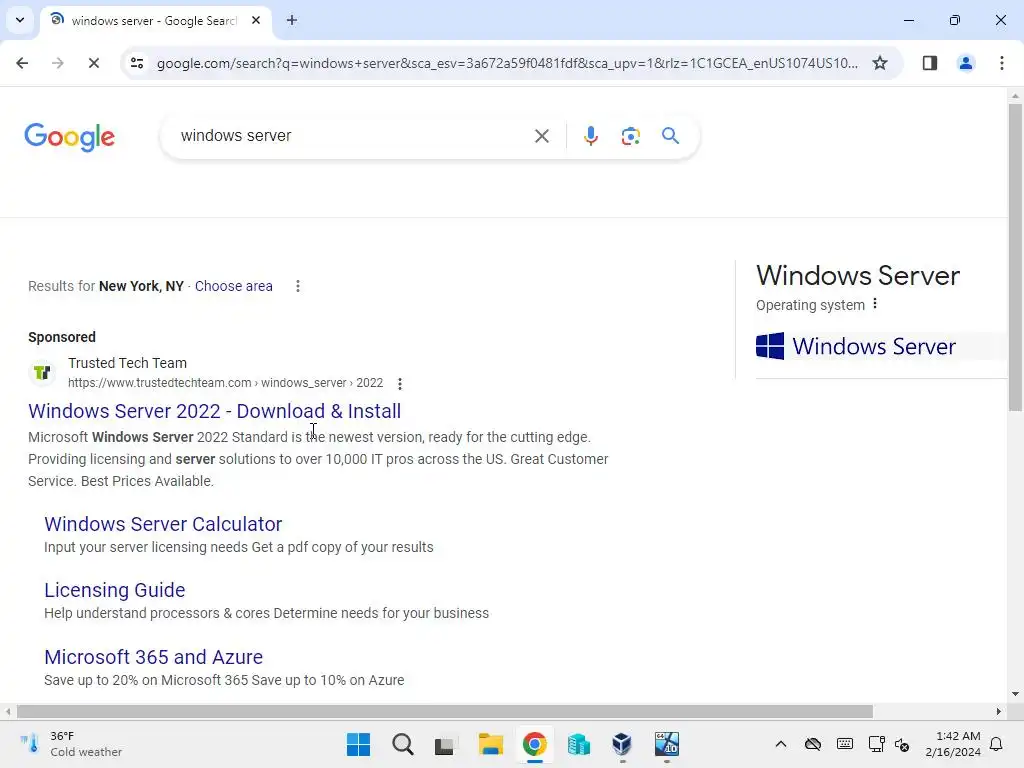
Task: Open the Trusted Tech Team ad options
Action: 400,383
